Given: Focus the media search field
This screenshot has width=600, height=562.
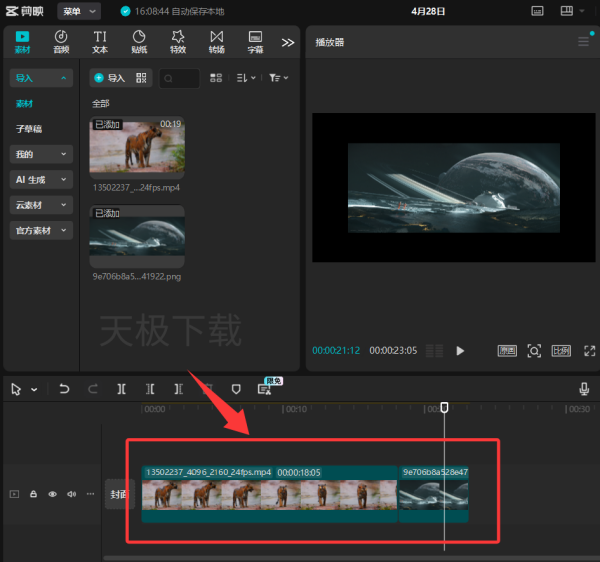Looking at the screenshot, I should [x=179, y=78].
